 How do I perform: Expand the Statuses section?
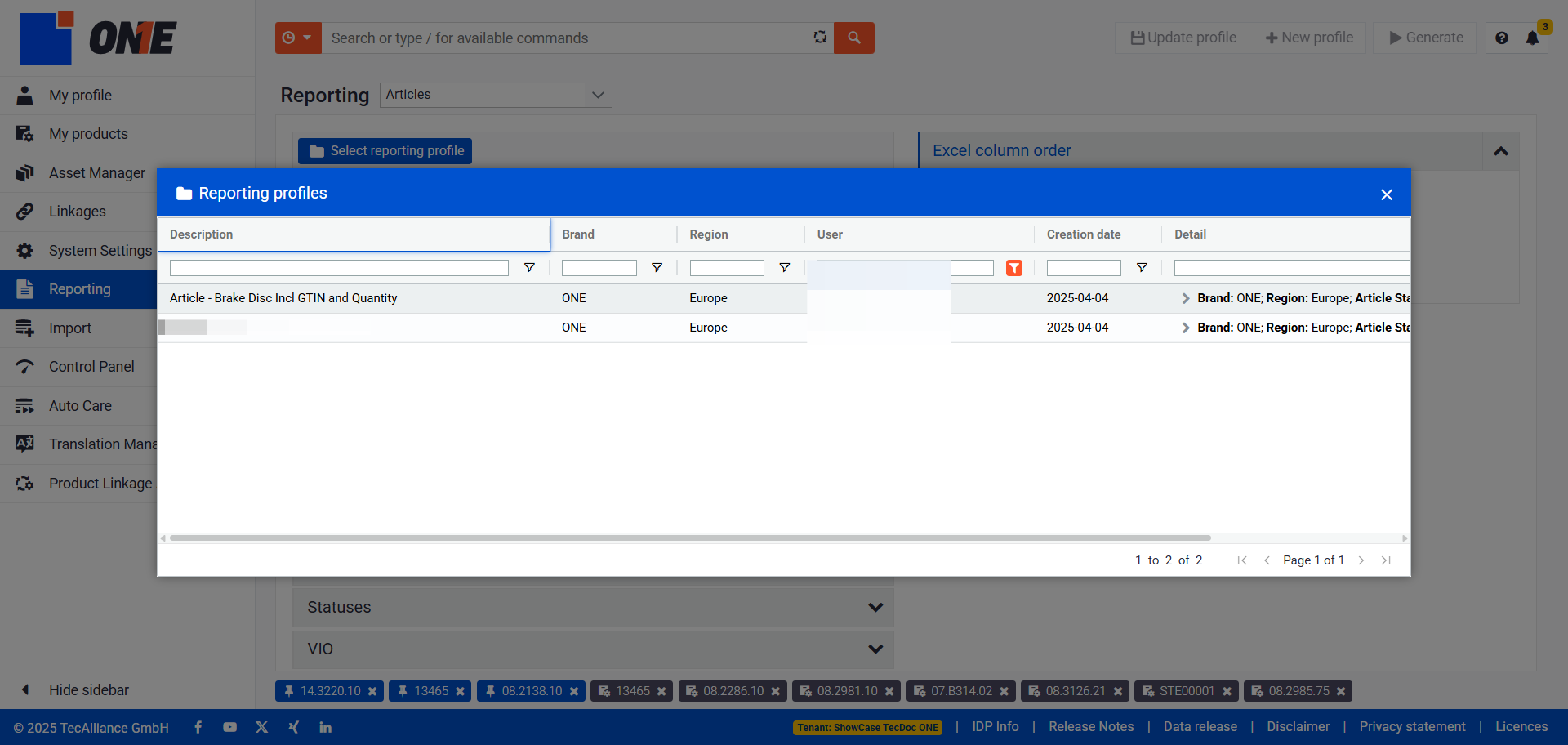point(875,607)
